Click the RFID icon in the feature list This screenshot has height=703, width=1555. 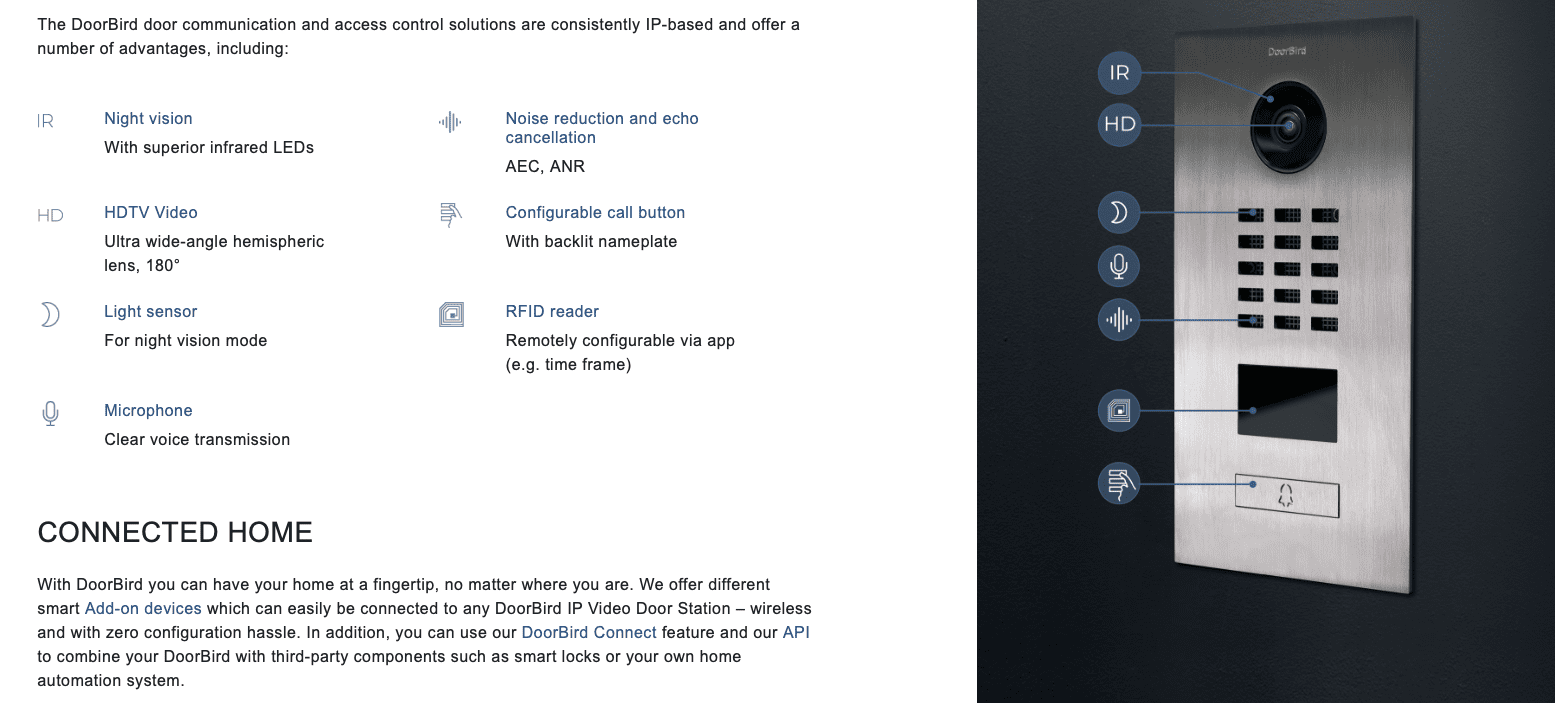coord(451,315)
